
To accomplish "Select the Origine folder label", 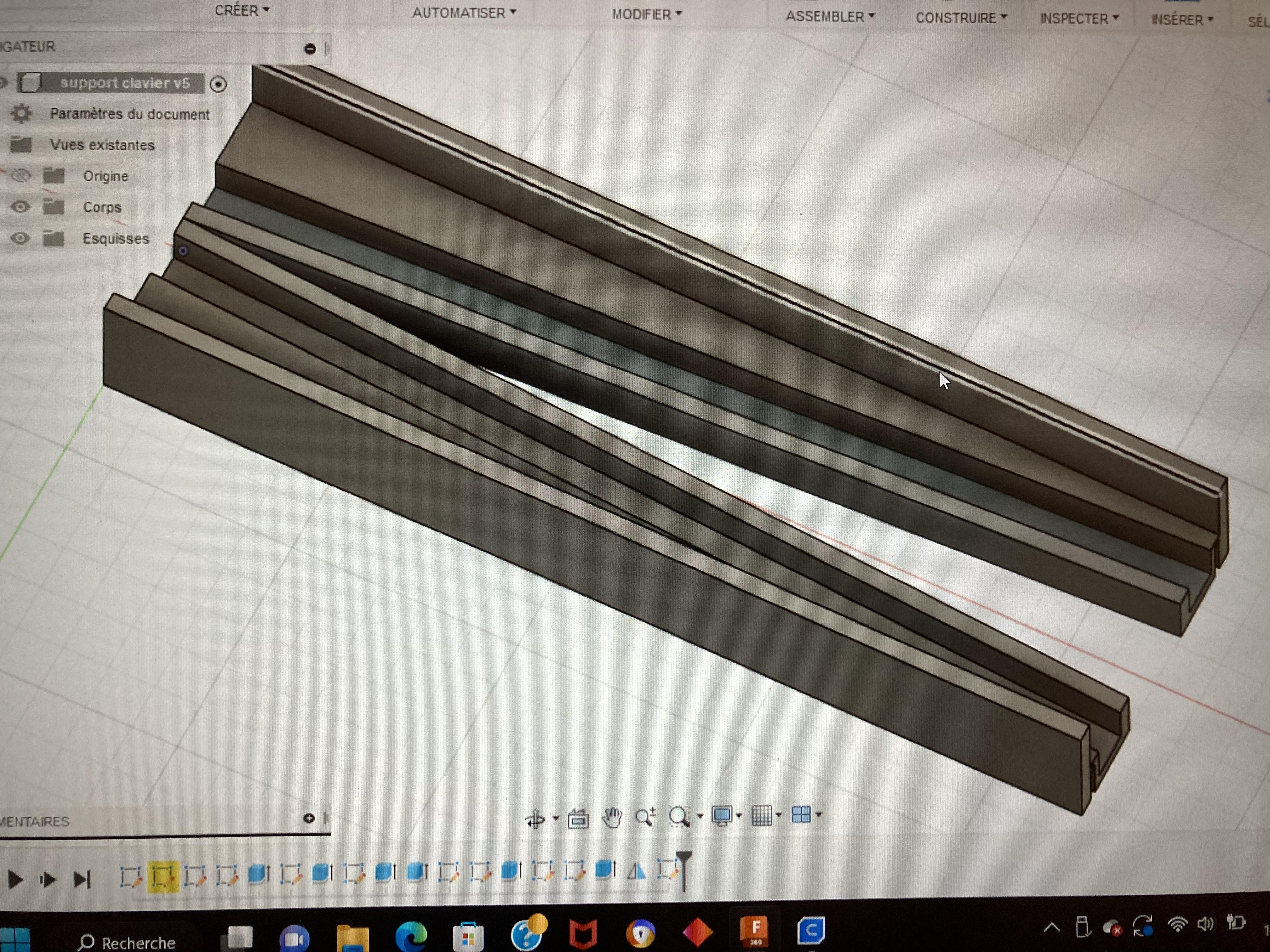I will [x=106, y=176].
